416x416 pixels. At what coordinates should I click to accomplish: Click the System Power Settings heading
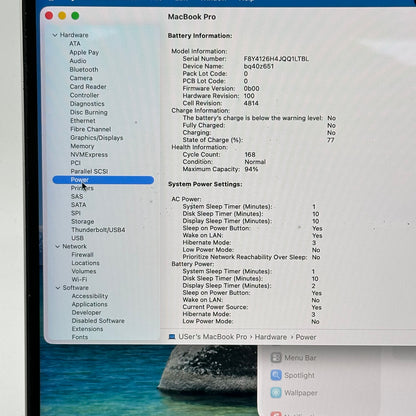205,184
